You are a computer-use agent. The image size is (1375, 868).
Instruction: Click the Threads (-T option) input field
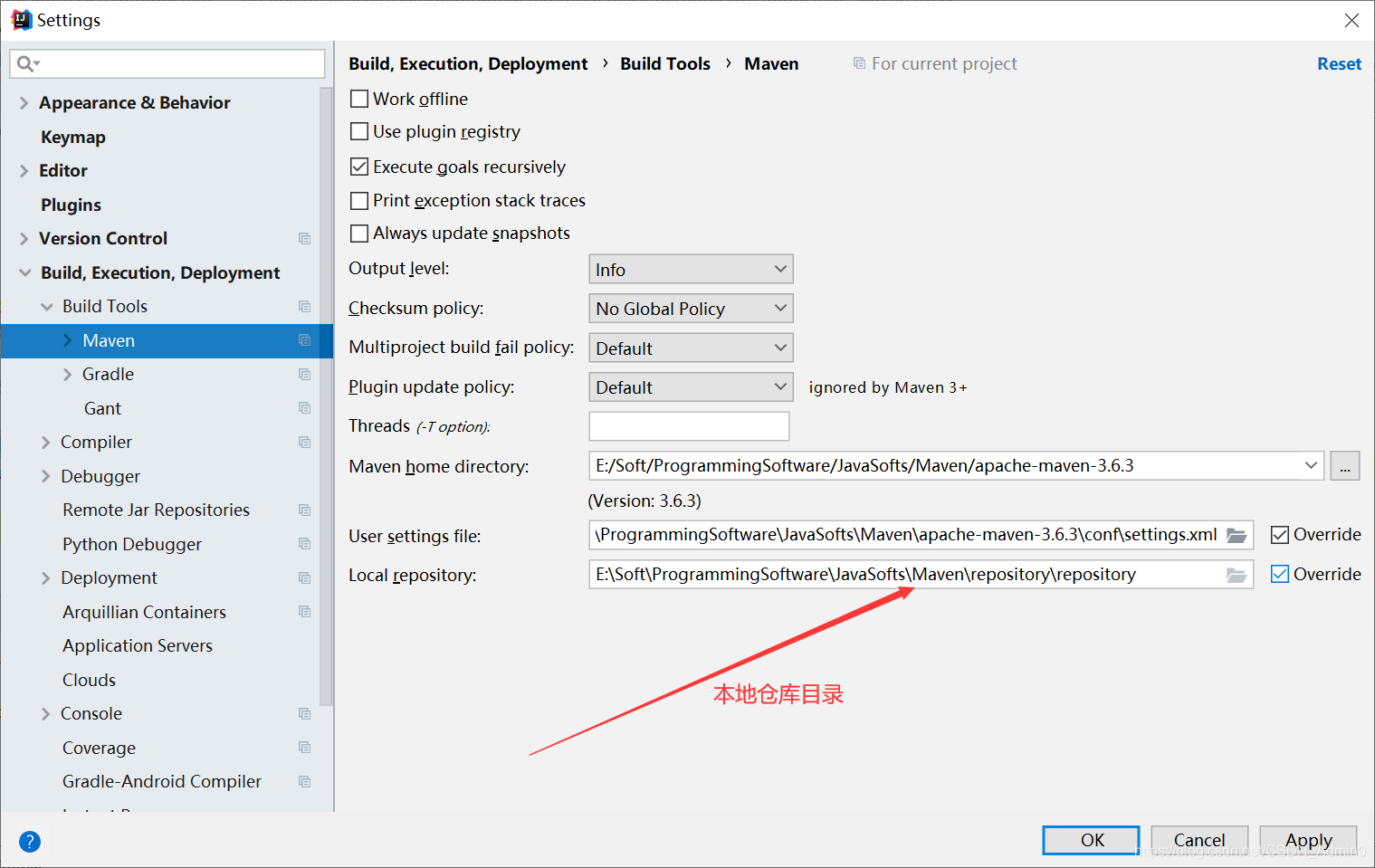(689, 426)
